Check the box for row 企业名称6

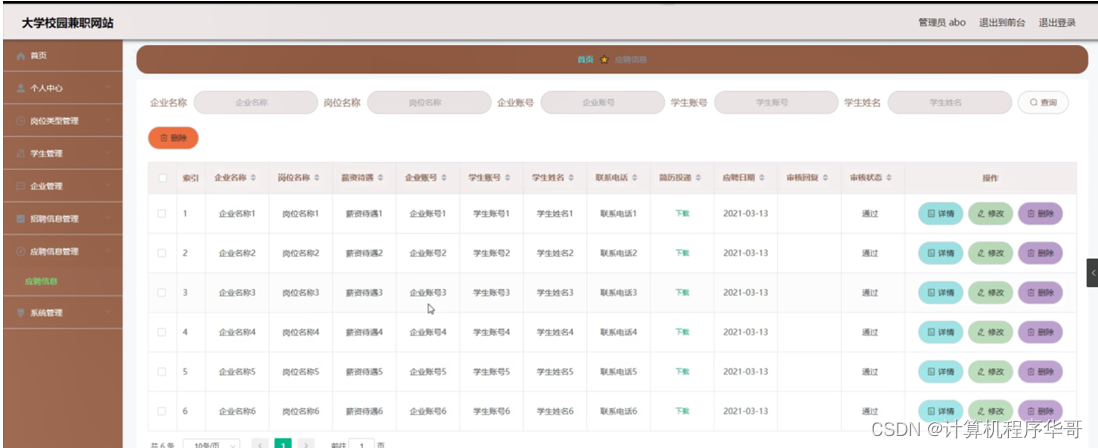162,411
